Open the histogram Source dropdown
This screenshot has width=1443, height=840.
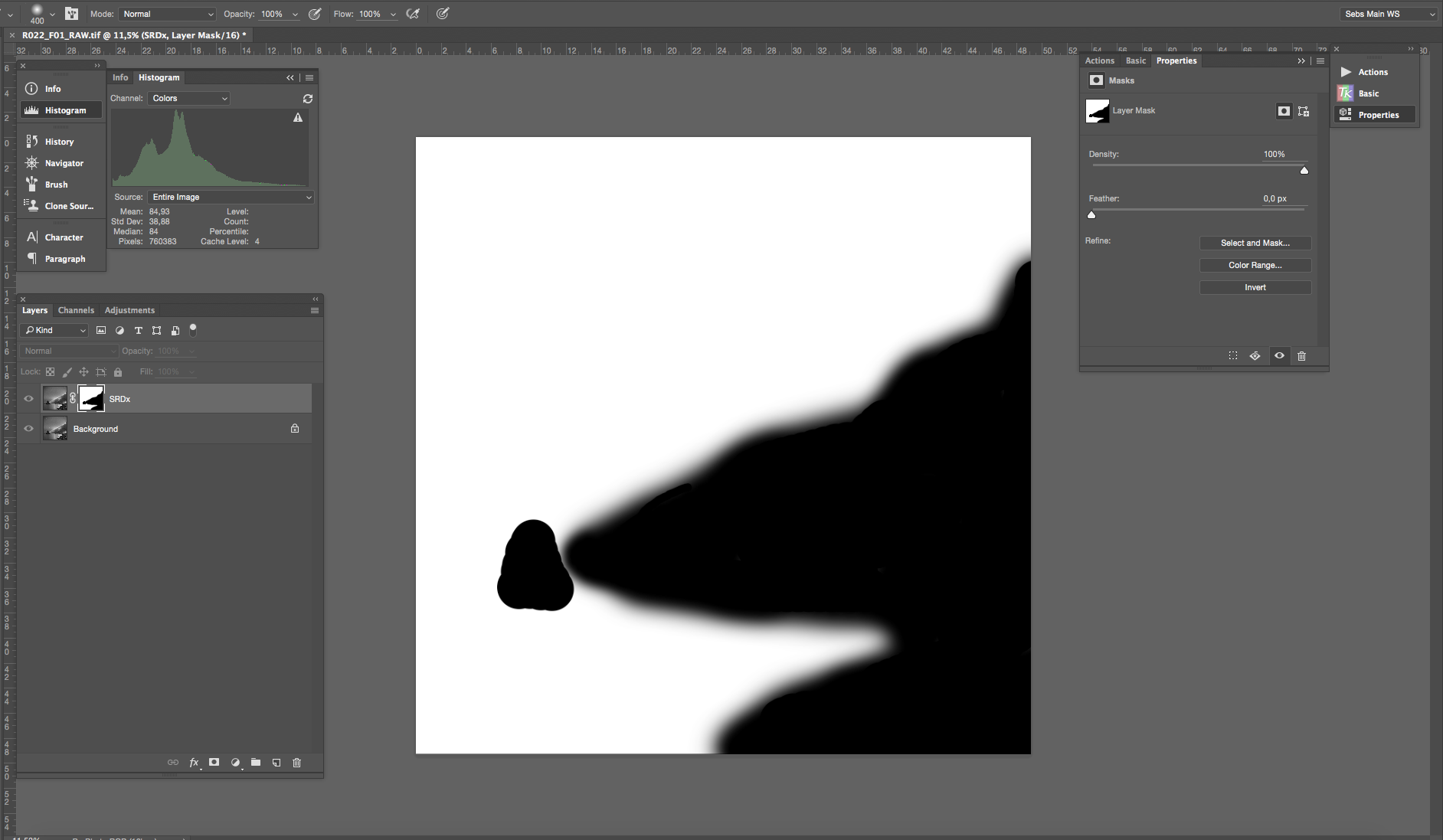click(x=231, y=198)
